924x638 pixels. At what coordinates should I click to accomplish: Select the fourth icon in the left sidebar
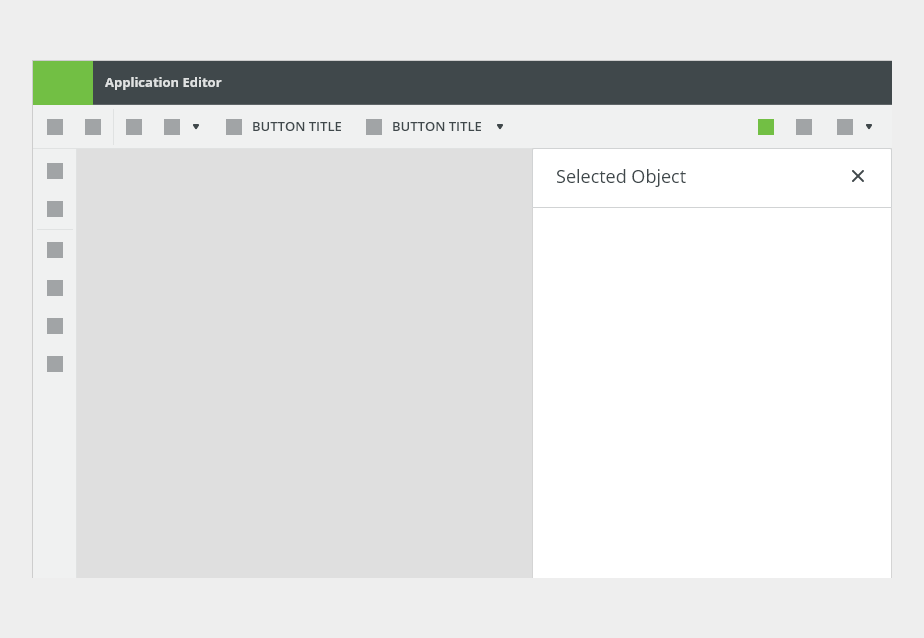(55, 288)
